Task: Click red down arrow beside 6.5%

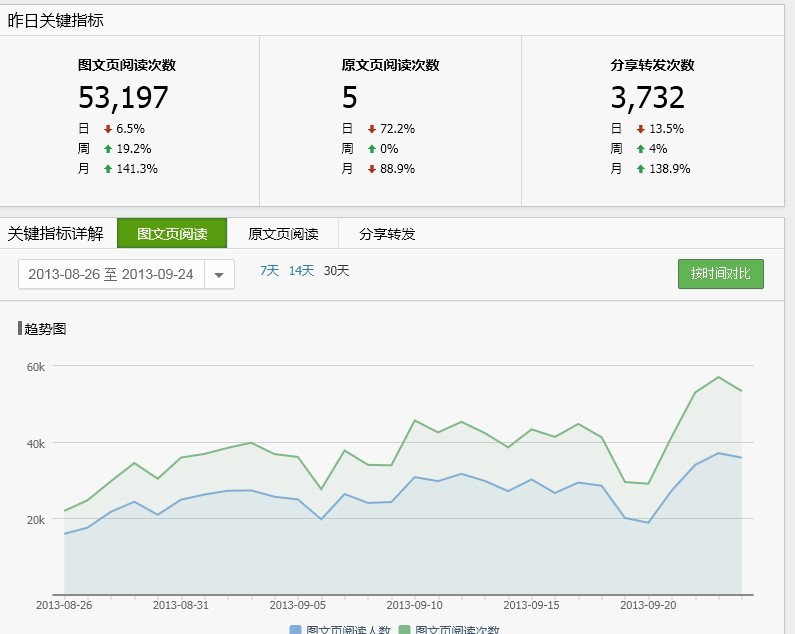Action: 107,129
